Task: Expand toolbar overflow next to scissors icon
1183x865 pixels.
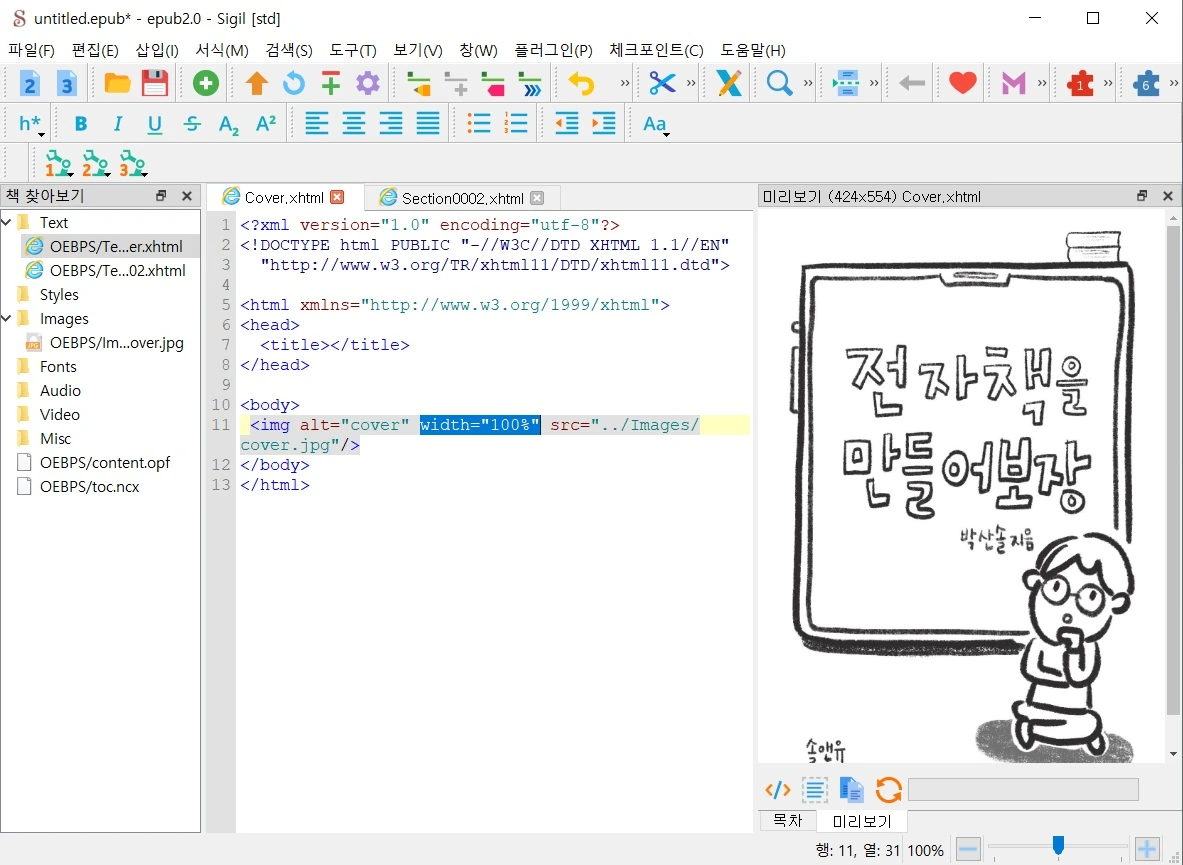Action: pyautogui.click(x=691, y=83)
